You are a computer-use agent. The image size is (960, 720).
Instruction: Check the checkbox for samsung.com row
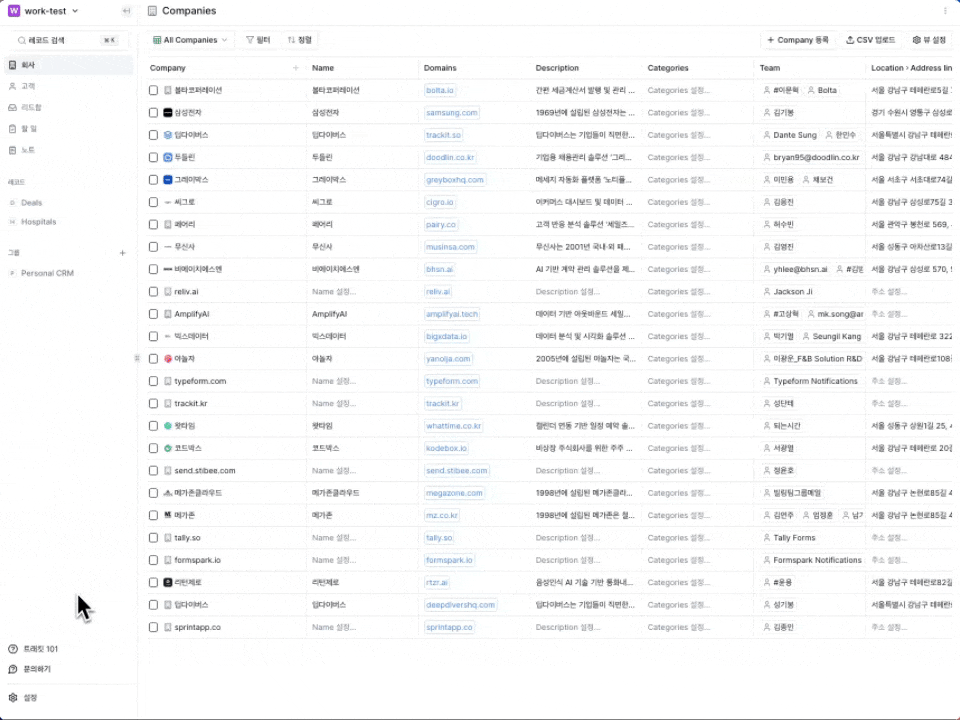click(154, 112)
